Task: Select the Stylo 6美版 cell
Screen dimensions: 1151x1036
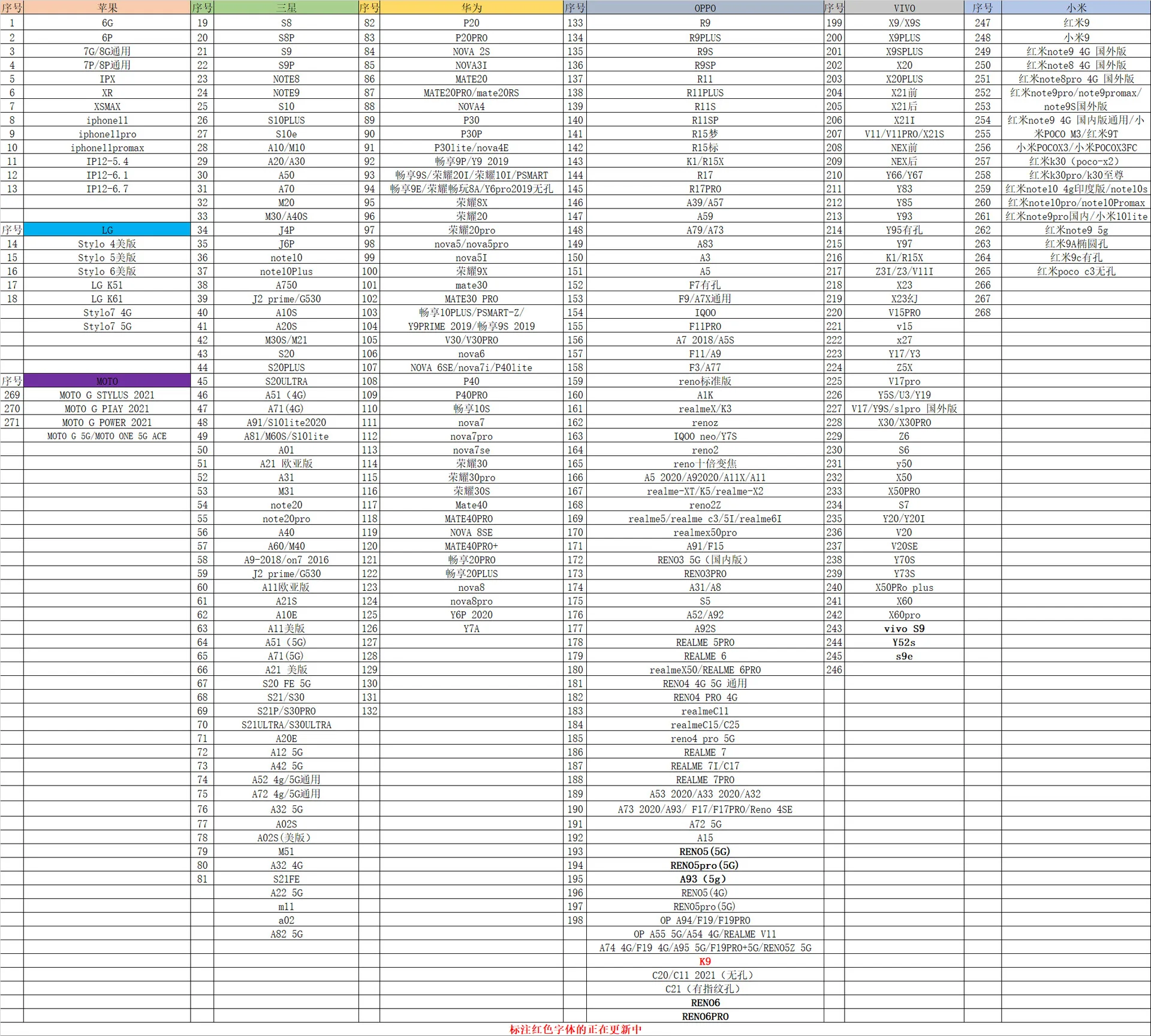Action: 107,271
